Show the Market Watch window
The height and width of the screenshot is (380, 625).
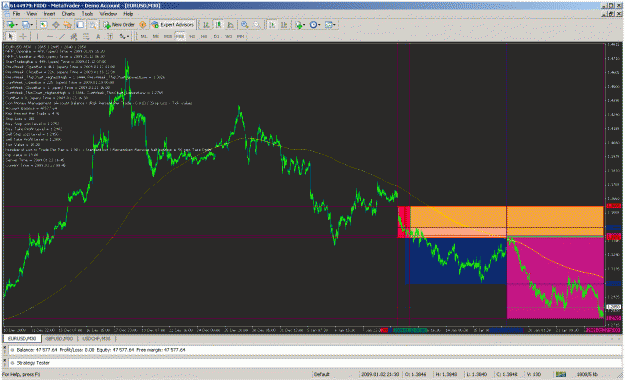tap(43, 25)
